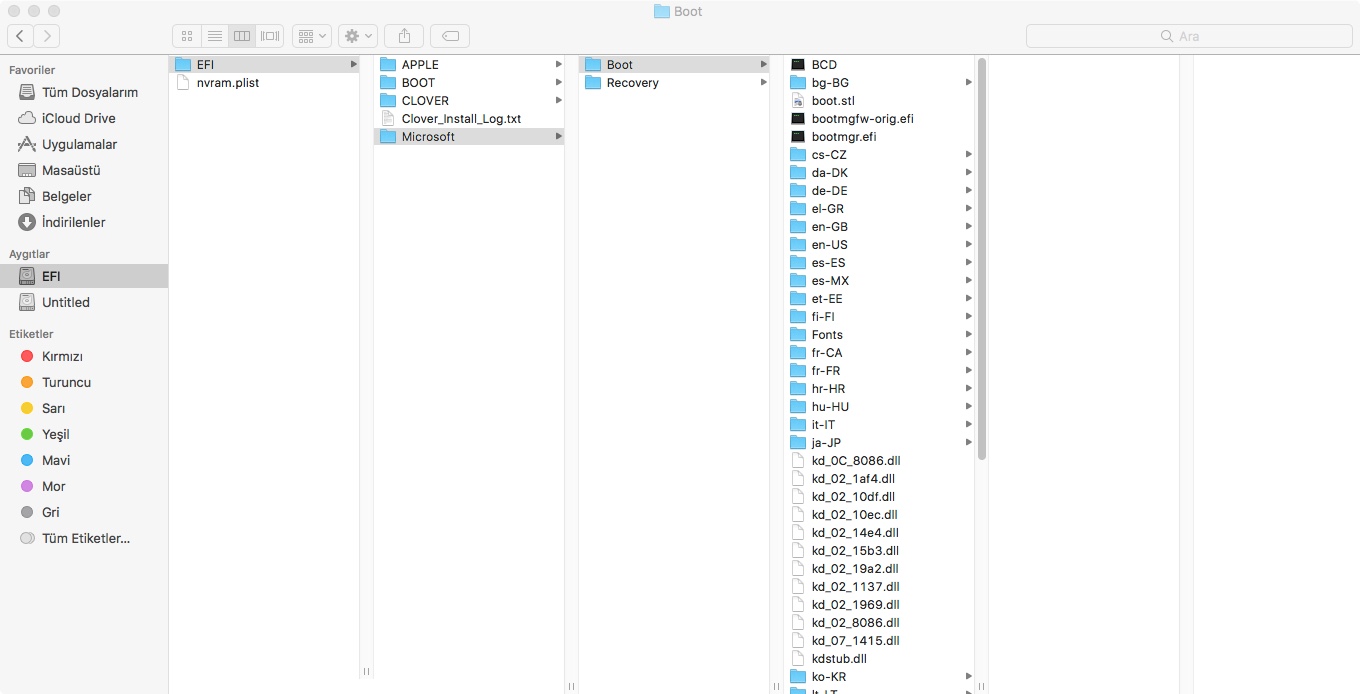Image resolution: width=1360 pixels, height=694 pixels.
Task: Select İndirilenler in the sidebar
Action: click(73, 222)
